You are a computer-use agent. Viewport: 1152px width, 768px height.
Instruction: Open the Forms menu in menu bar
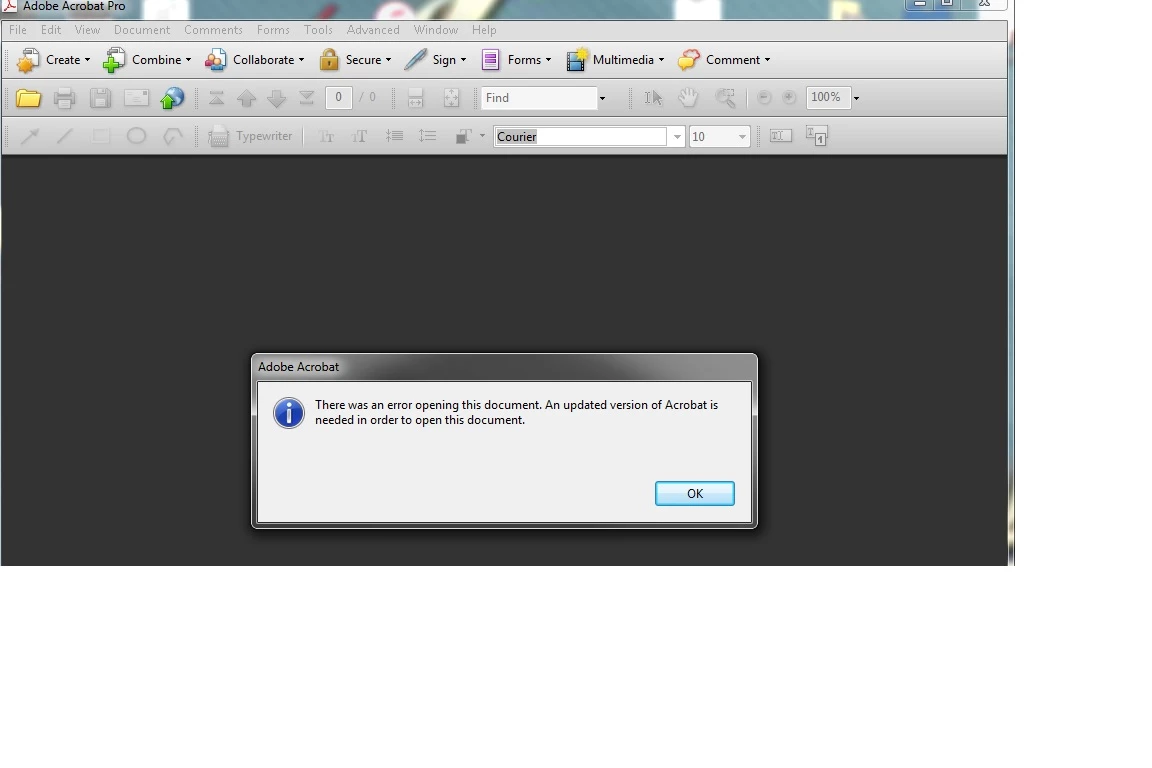pyautogui.click(x=273, y=30)
